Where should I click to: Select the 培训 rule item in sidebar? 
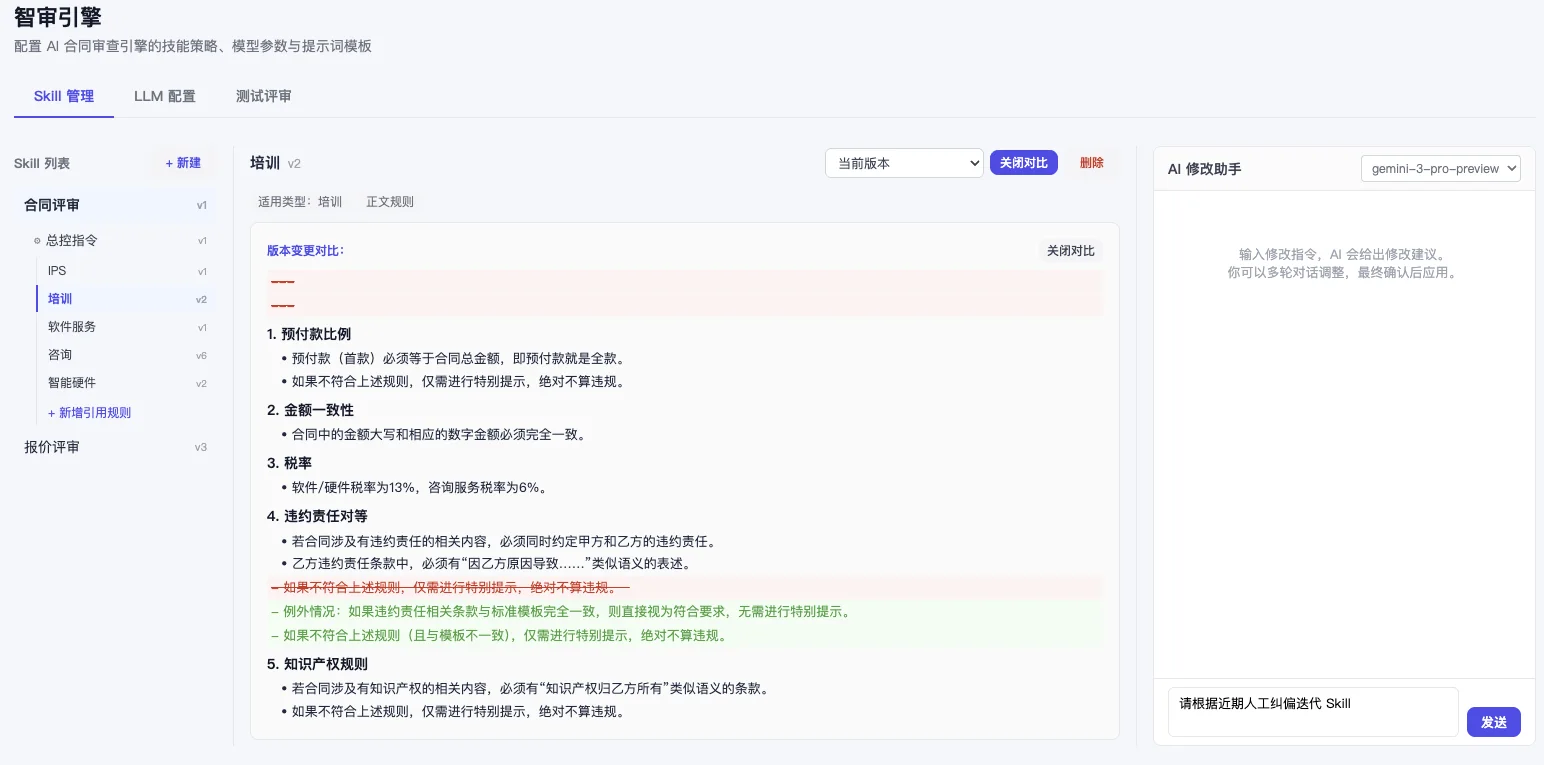pos(126,299)
